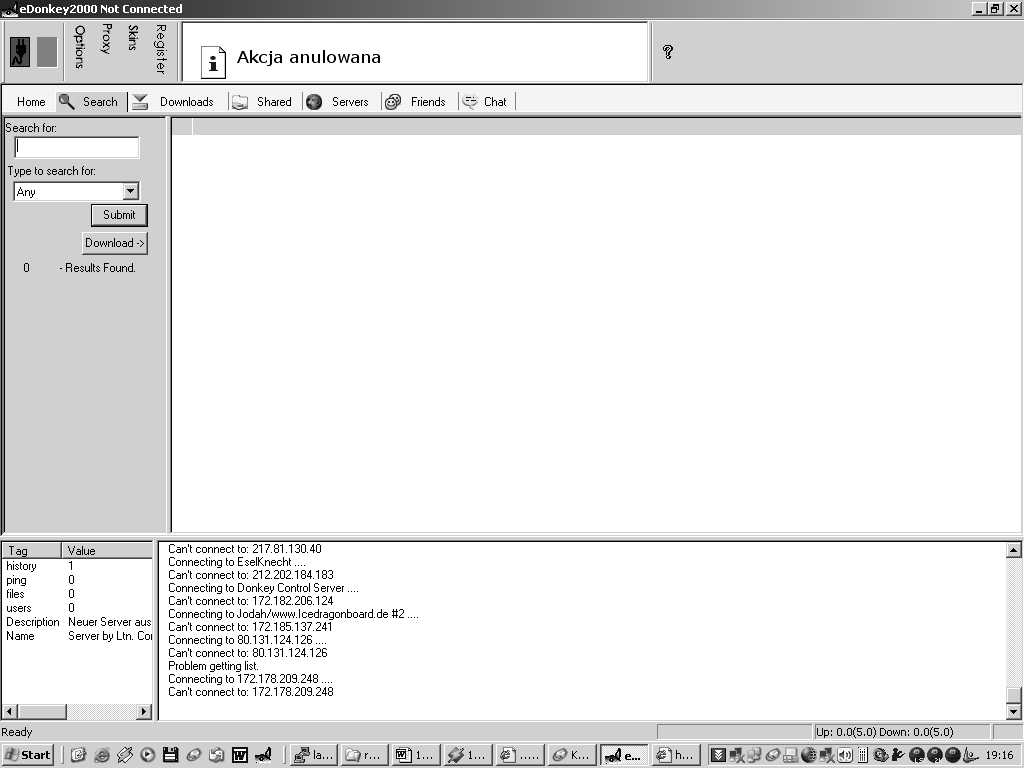
Task: Focus the Search for text field
Action: 76,147
